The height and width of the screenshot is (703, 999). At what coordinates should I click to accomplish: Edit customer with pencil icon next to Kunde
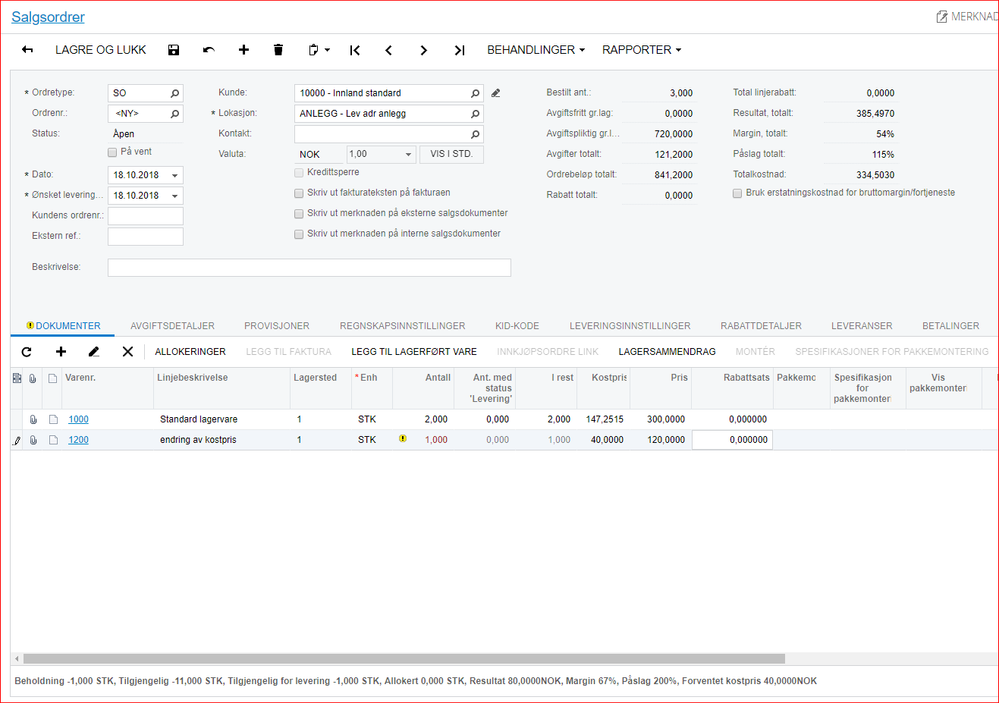pos(496,93)
